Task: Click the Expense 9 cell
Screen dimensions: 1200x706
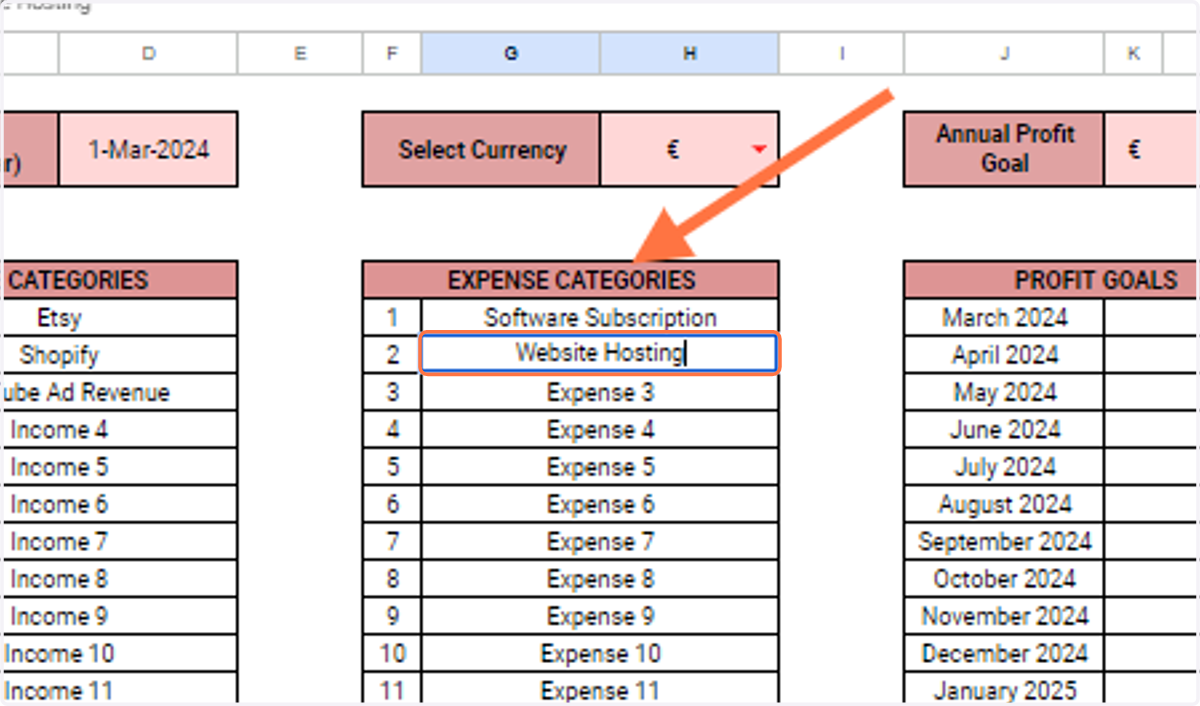Action: coord(600,616)
